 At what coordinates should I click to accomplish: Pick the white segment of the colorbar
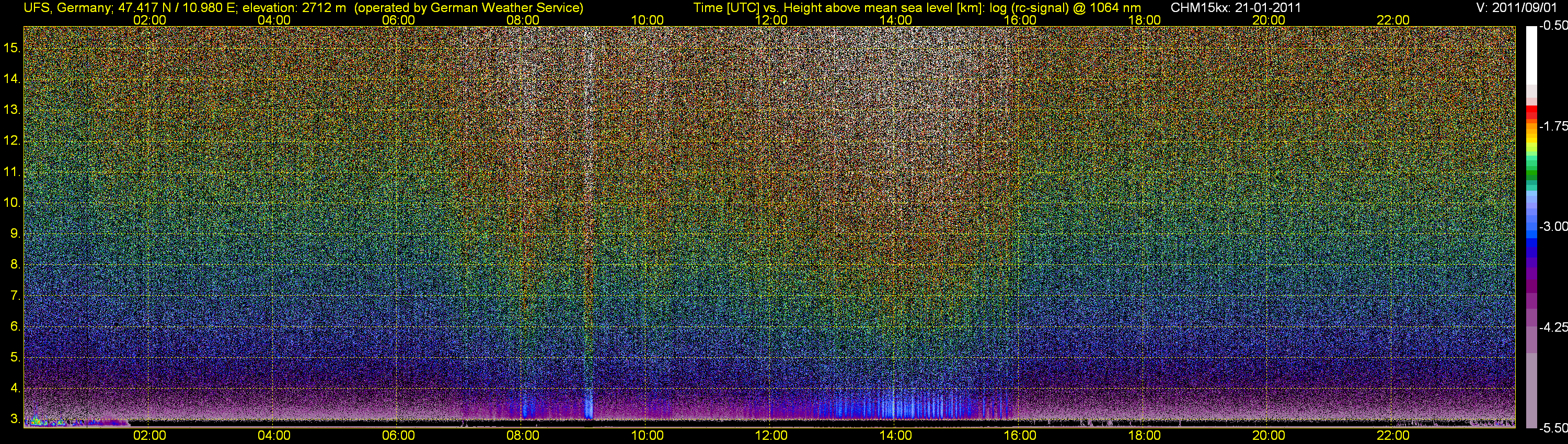(x=1531, y=55)
